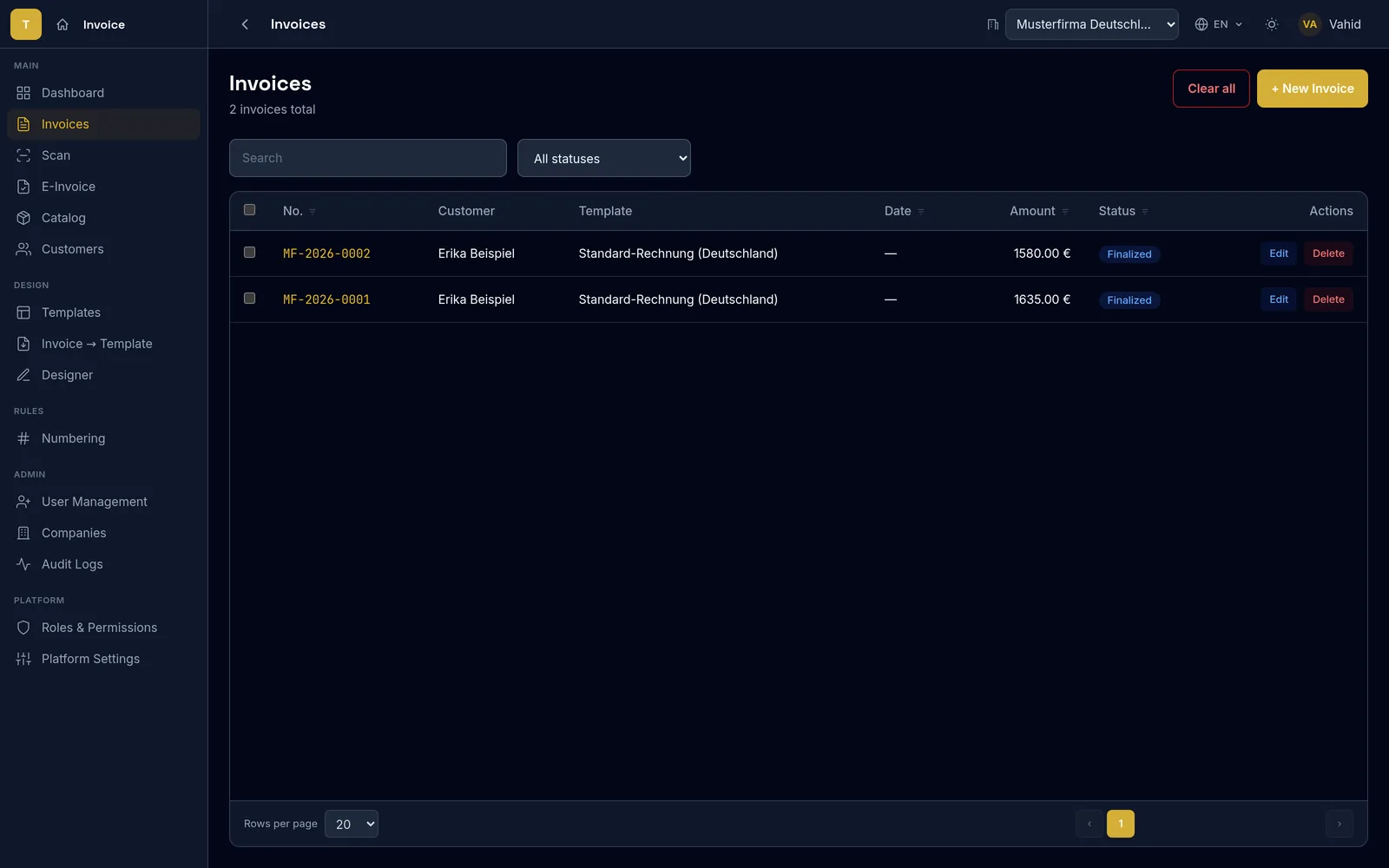Image resolution: width=1389 pixels, height=868 pixels.
Task: Click the Companies building icon in sidebar
Action: (x=23, y=533)
